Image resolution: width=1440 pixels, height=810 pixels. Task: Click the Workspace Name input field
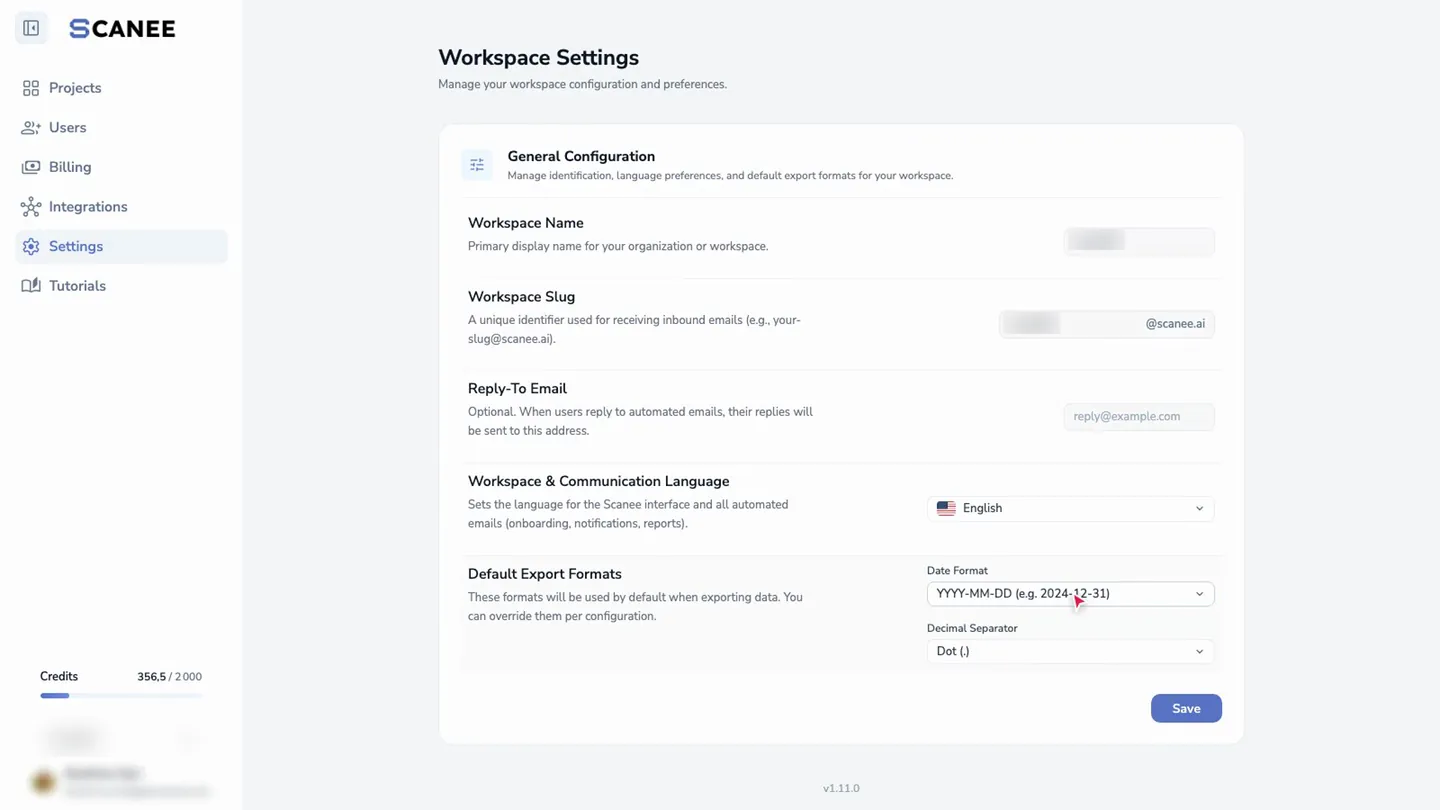(x=1139, y=241)
